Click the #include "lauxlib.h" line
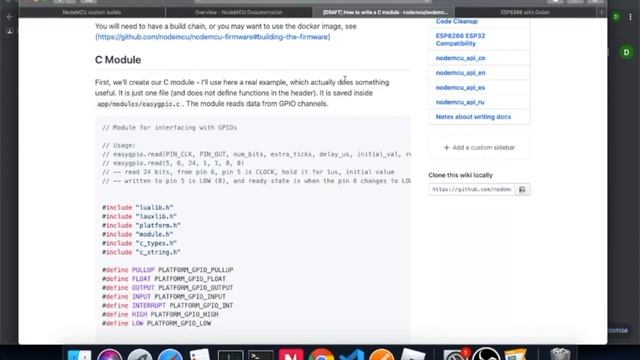 [139, 216]
